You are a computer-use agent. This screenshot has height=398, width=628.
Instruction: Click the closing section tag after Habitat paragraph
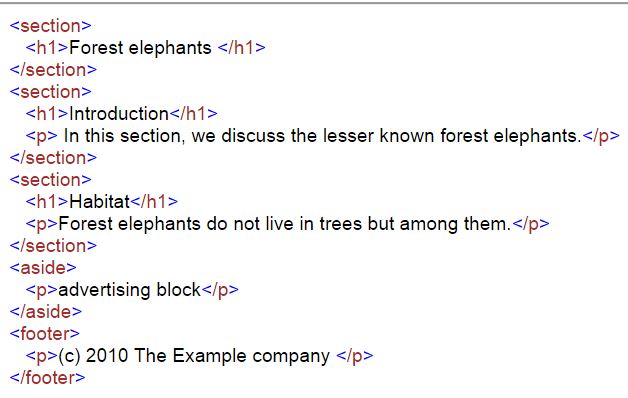pos(53,246)
